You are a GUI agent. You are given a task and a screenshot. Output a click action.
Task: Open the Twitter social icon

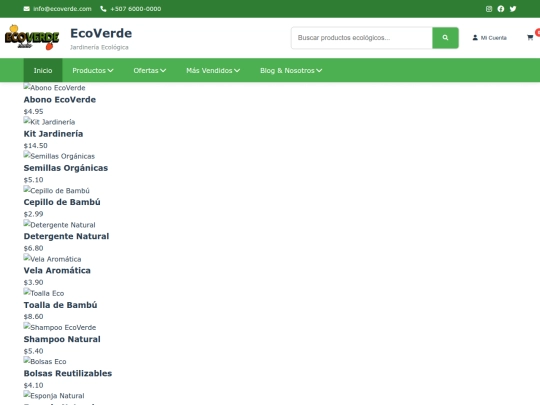point(513,9)
